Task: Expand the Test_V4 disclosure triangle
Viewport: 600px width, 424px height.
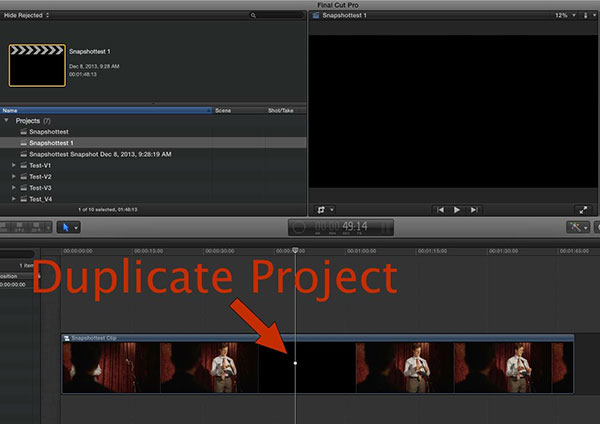Action: point(13,199)
